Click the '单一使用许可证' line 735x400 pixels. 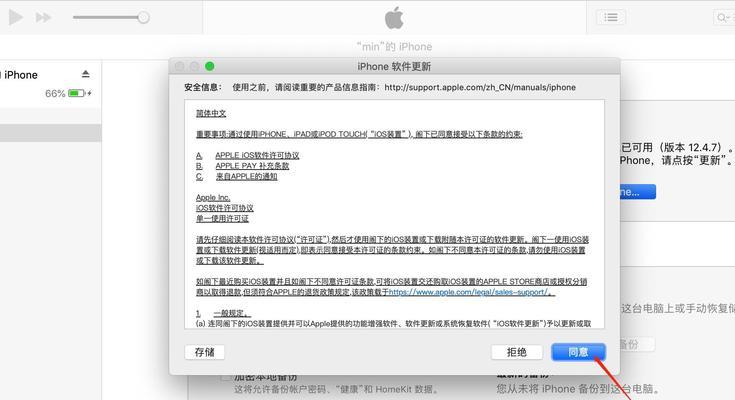coord(222,219)
